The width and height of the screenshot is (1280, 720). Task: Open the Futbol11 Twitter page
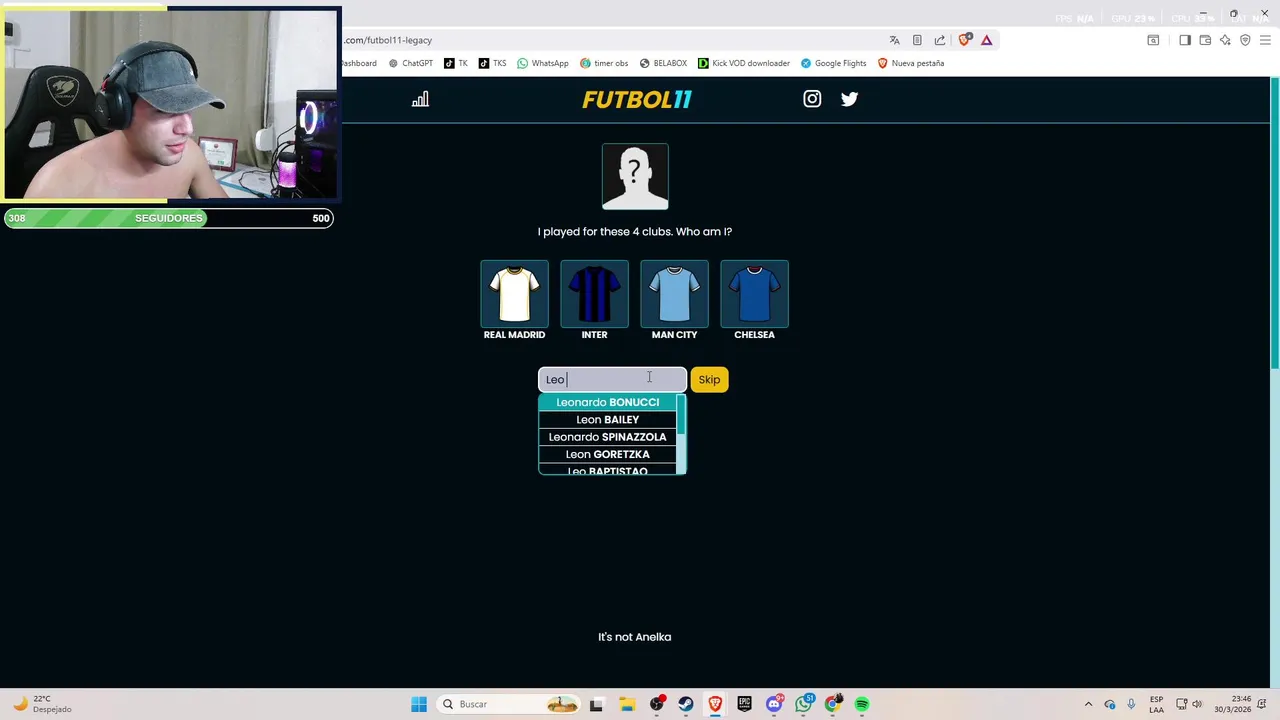coord(849,99)
